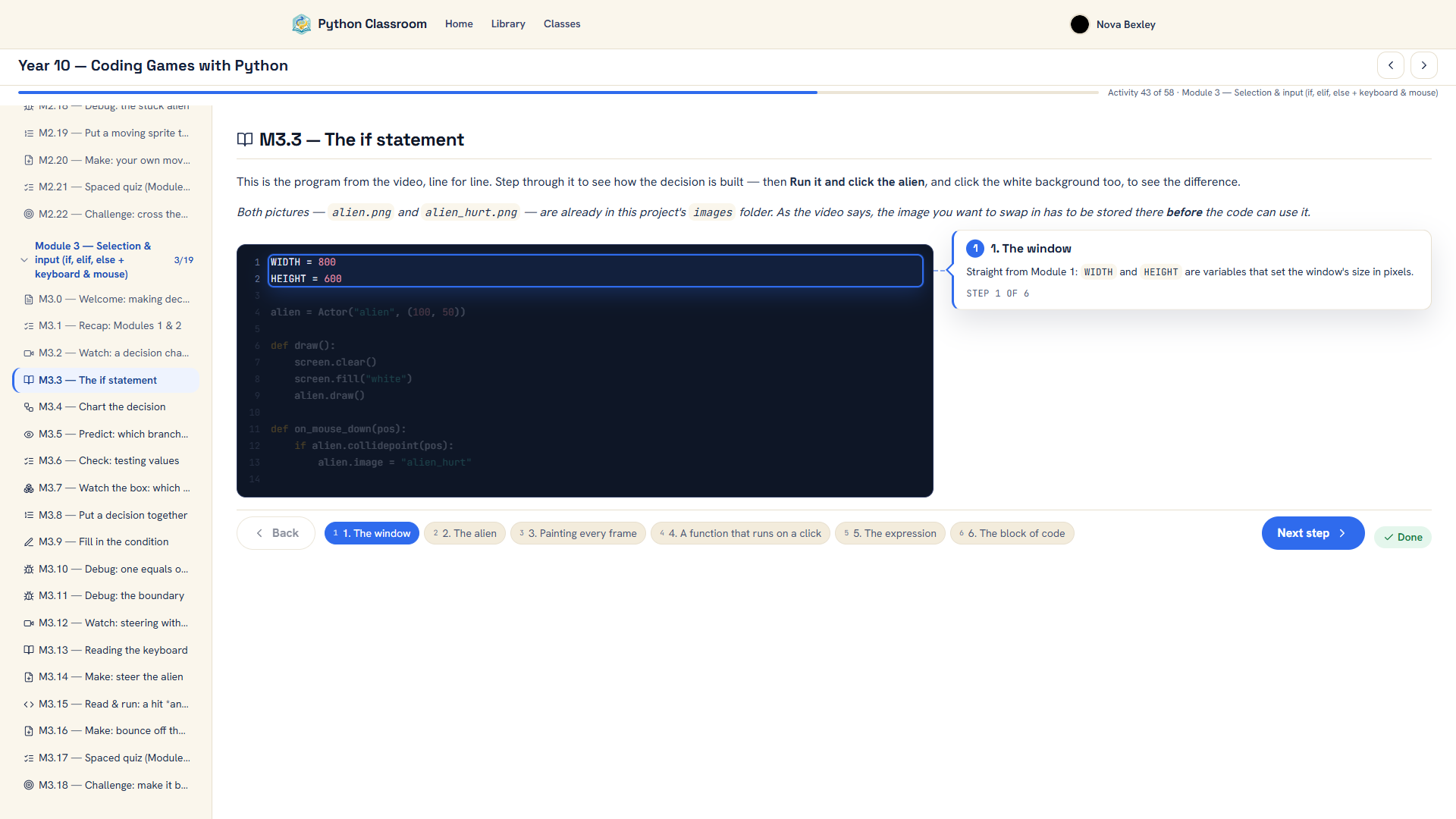Open M3.16 — Make: bounce off
This screenshot has width=1456, height=819.
coord(106,731)
